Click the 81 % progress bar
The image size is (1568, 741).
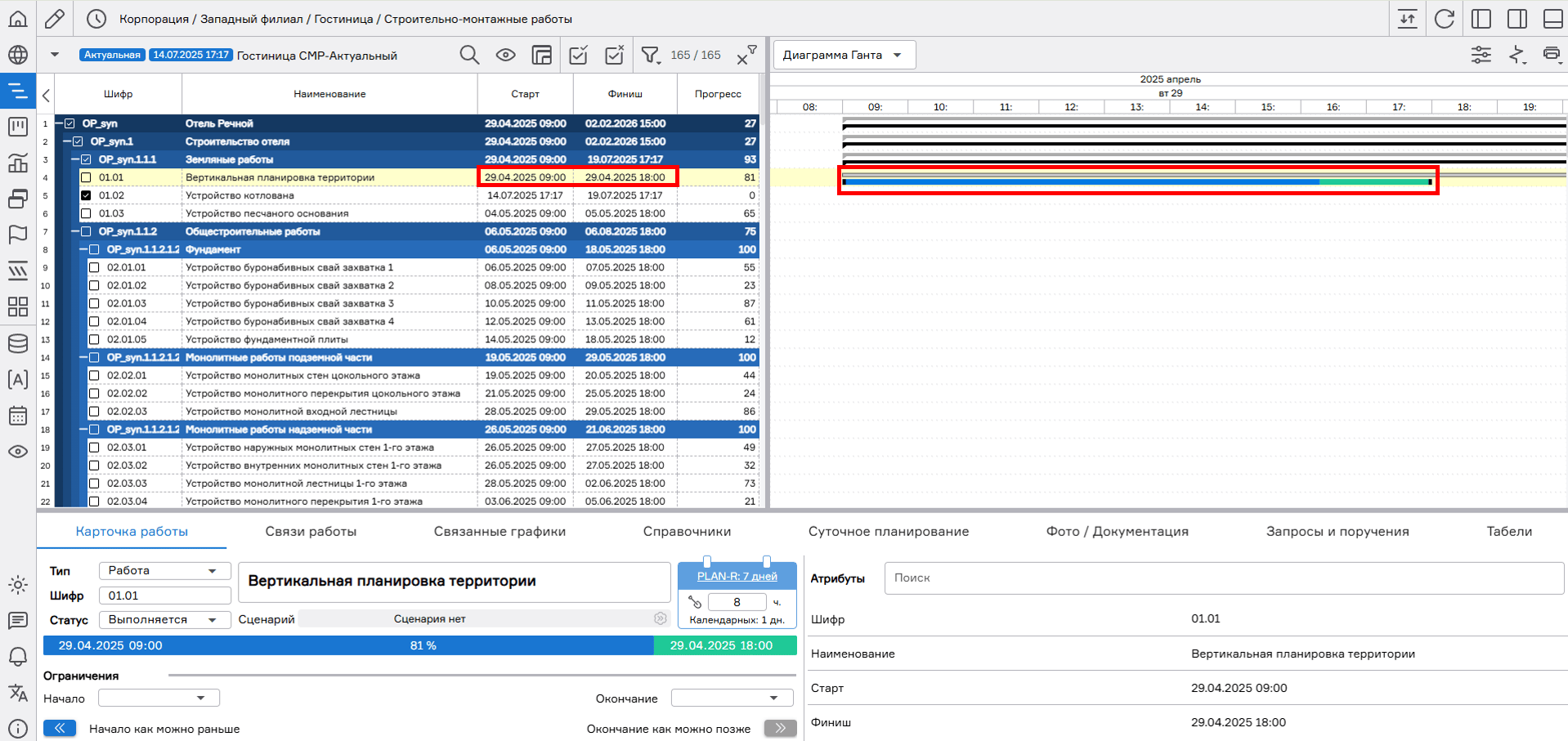[422, 645]
